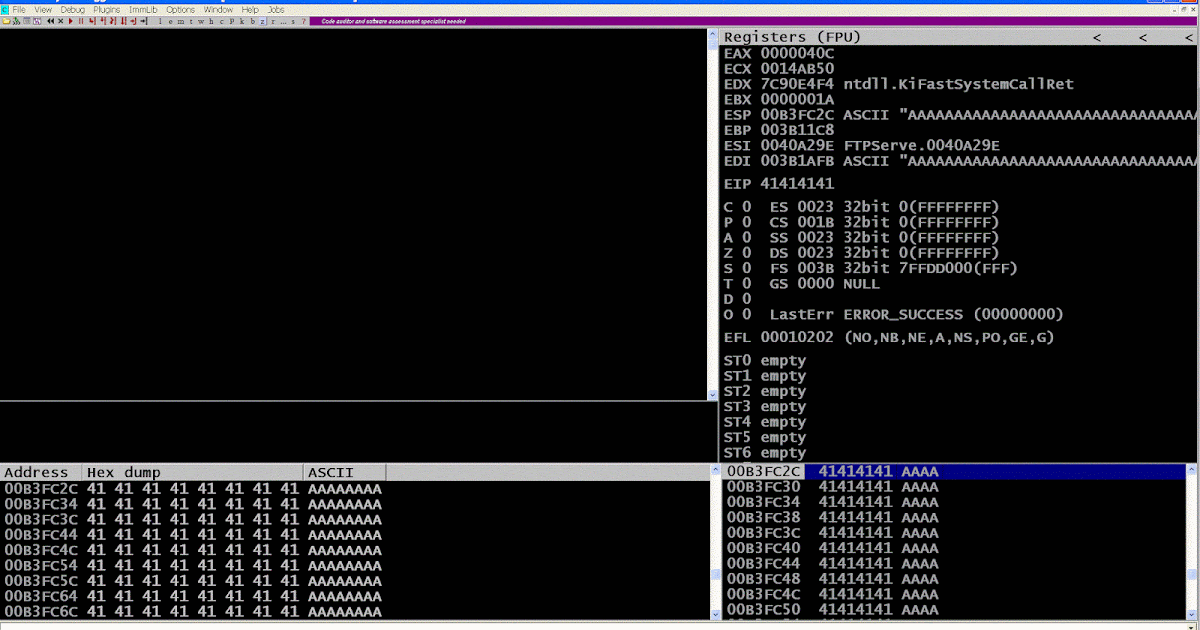Click the middle chevron above the Registers panel

(x=1141, y=37)
